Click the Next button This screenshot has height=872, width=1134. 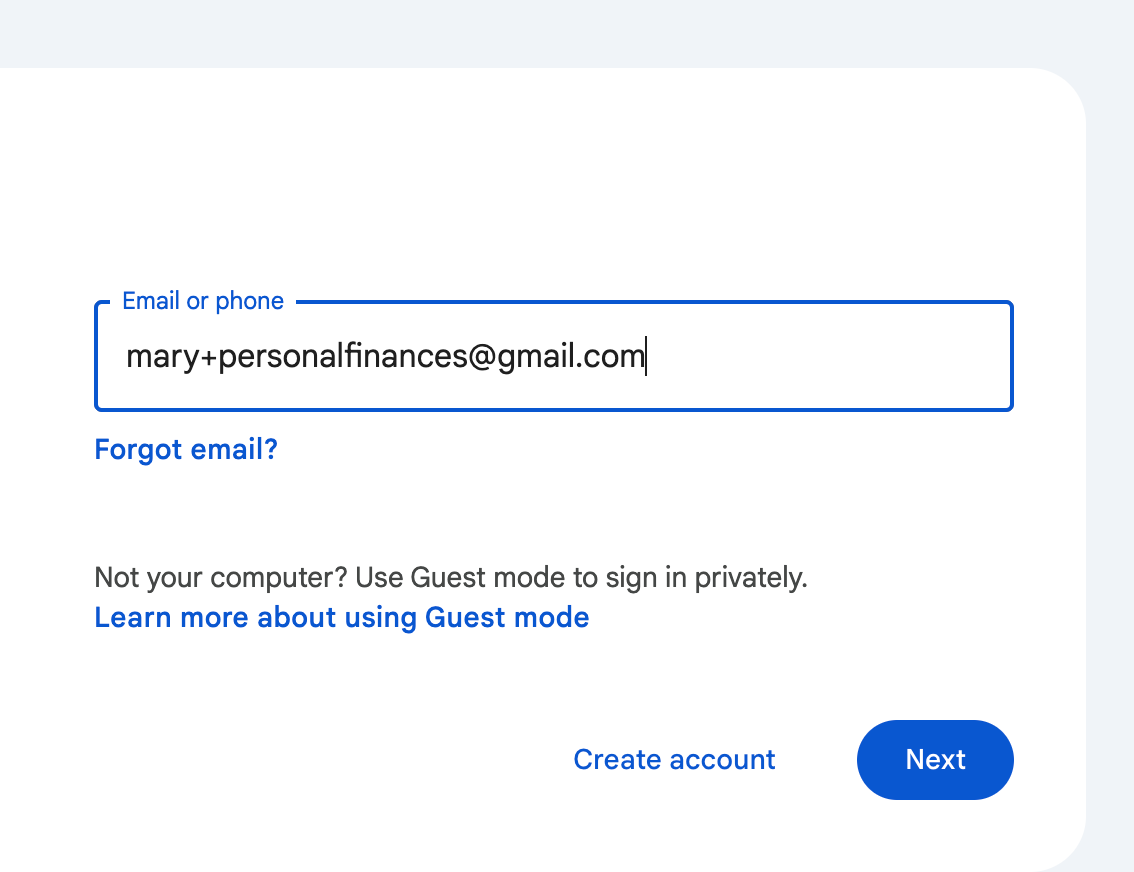click(935, 760)
